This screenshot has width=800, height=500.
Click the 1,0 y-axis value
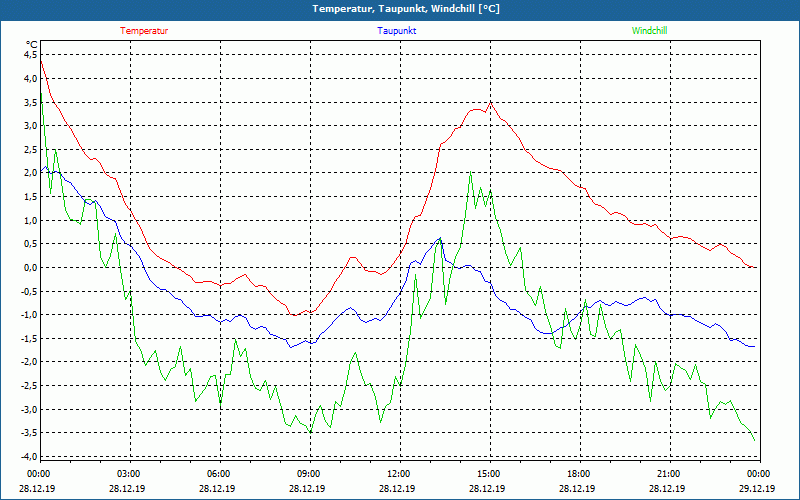30,220
